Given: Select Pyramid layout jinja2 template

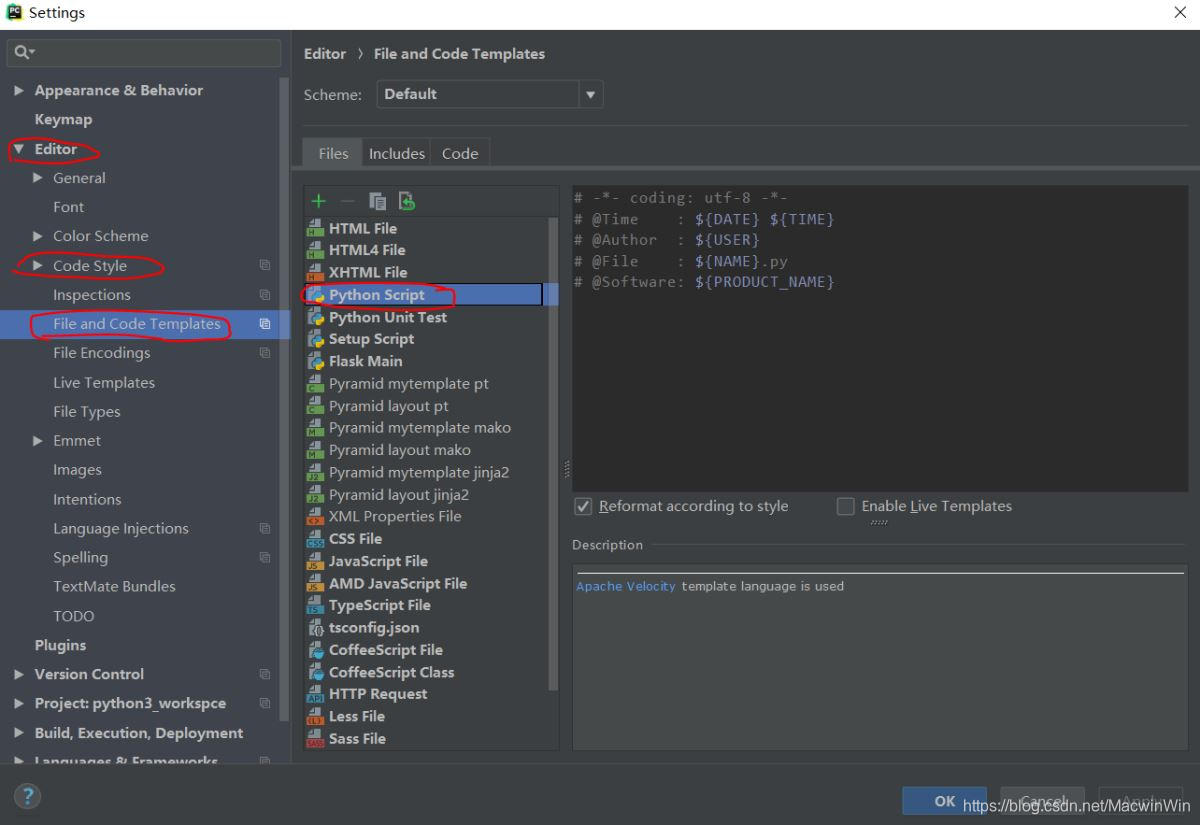Looking at the screenshot, I should click(x=399, y=495).
